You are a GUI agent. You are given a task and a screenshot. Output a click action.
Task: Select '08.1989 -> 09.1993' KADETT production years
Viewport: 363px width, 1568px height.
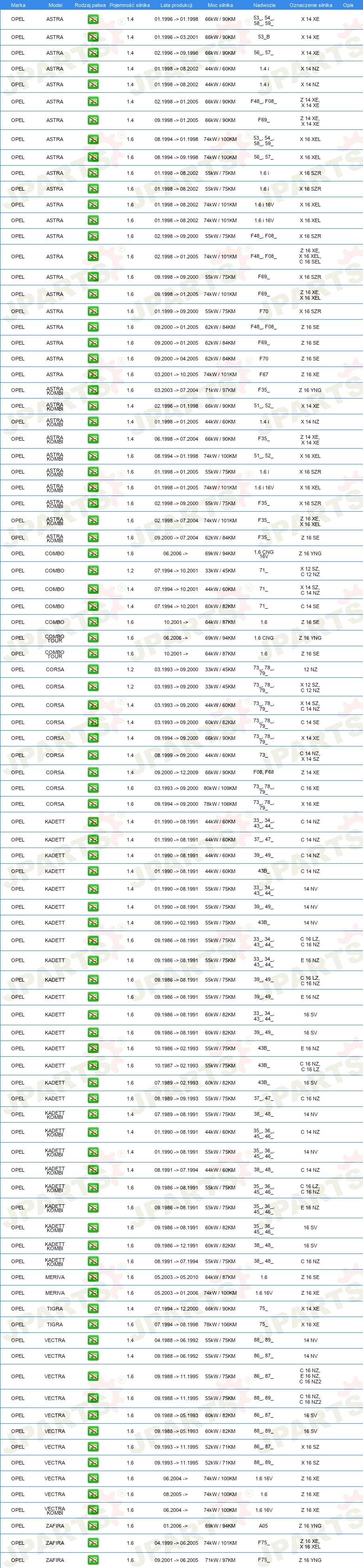pos(176,1099)
